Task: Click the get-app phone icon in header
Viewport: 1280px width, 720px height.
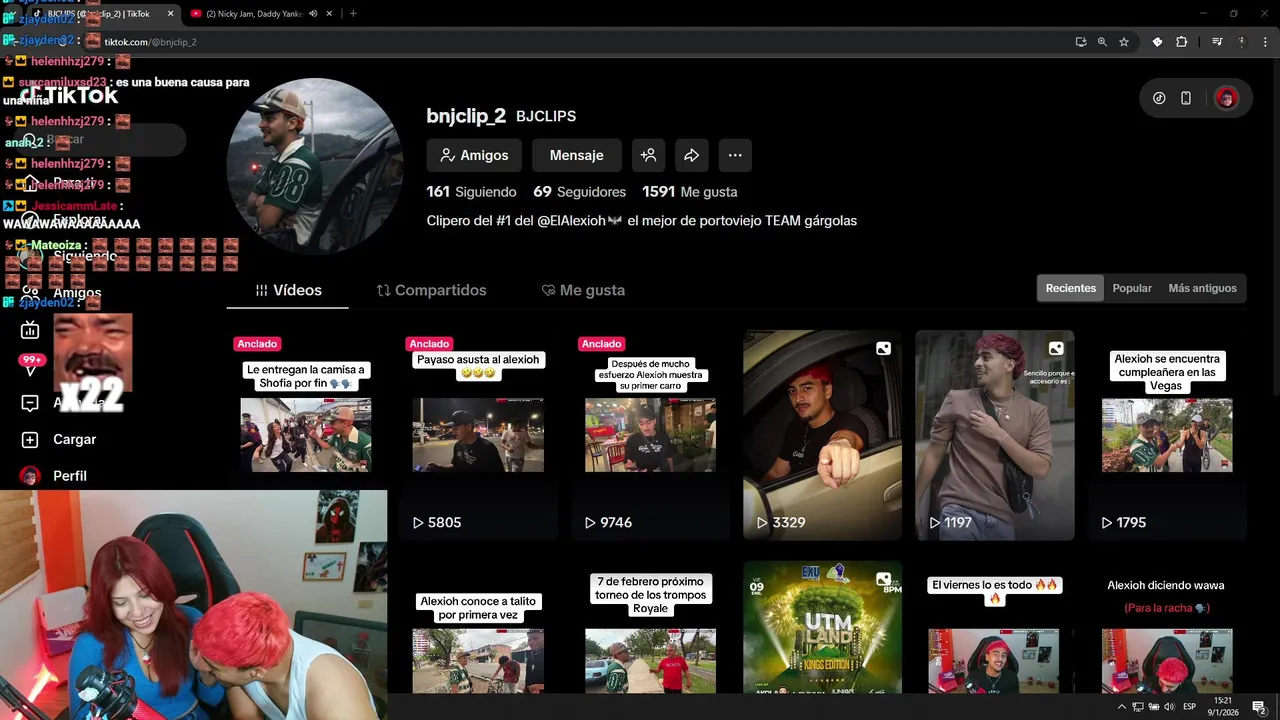Action: click(1186, 98)
